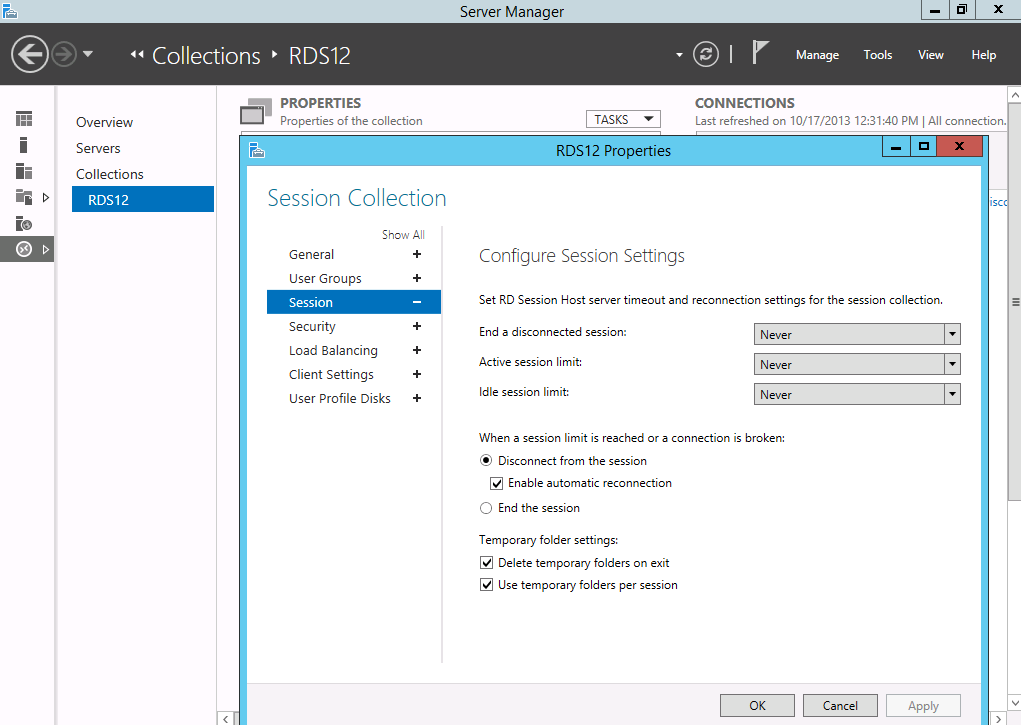
Task: Open the TASKS dropdown in Properties
Action: (x=623, y=119)
